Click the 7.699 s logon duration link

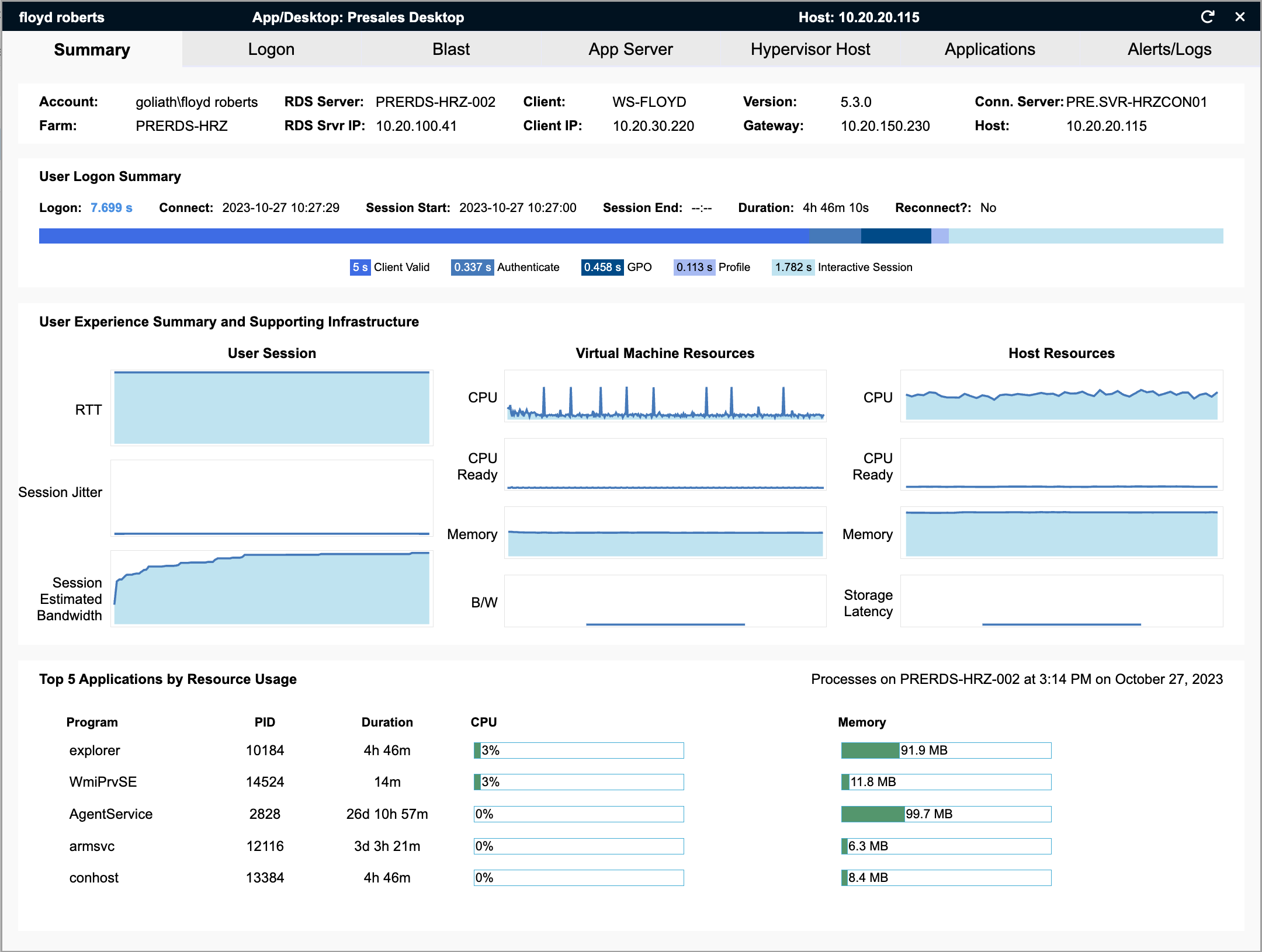pyautogui.click(x=111, y=207)
